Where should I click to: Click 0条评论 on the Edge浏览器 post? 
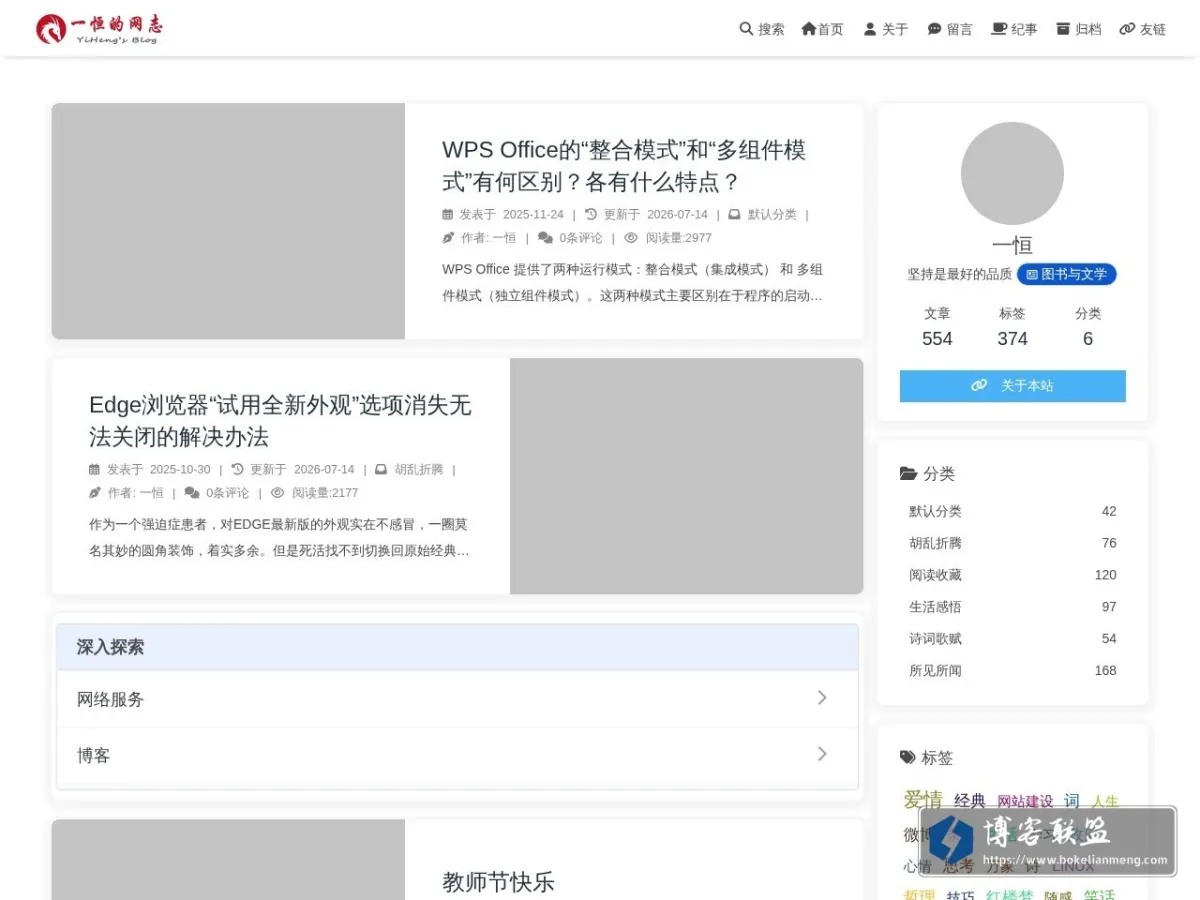228,493
